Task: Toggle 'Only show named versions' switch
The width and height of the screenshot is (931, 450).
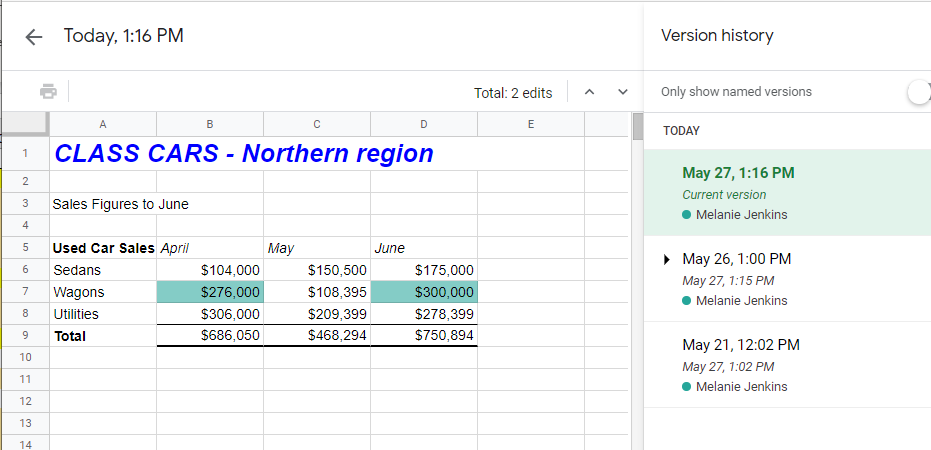Action: [x=918, y=92]
